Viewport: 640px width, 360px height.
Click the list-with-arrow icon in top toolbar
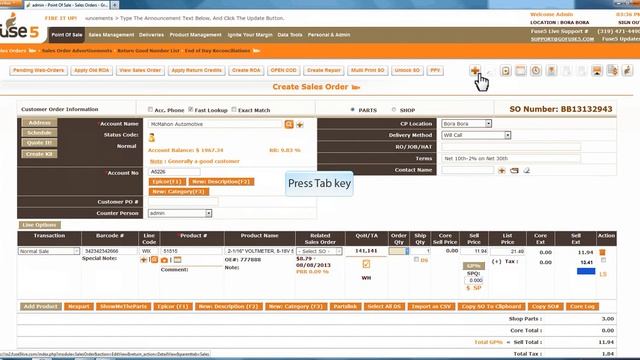click(x=612, y=71)
